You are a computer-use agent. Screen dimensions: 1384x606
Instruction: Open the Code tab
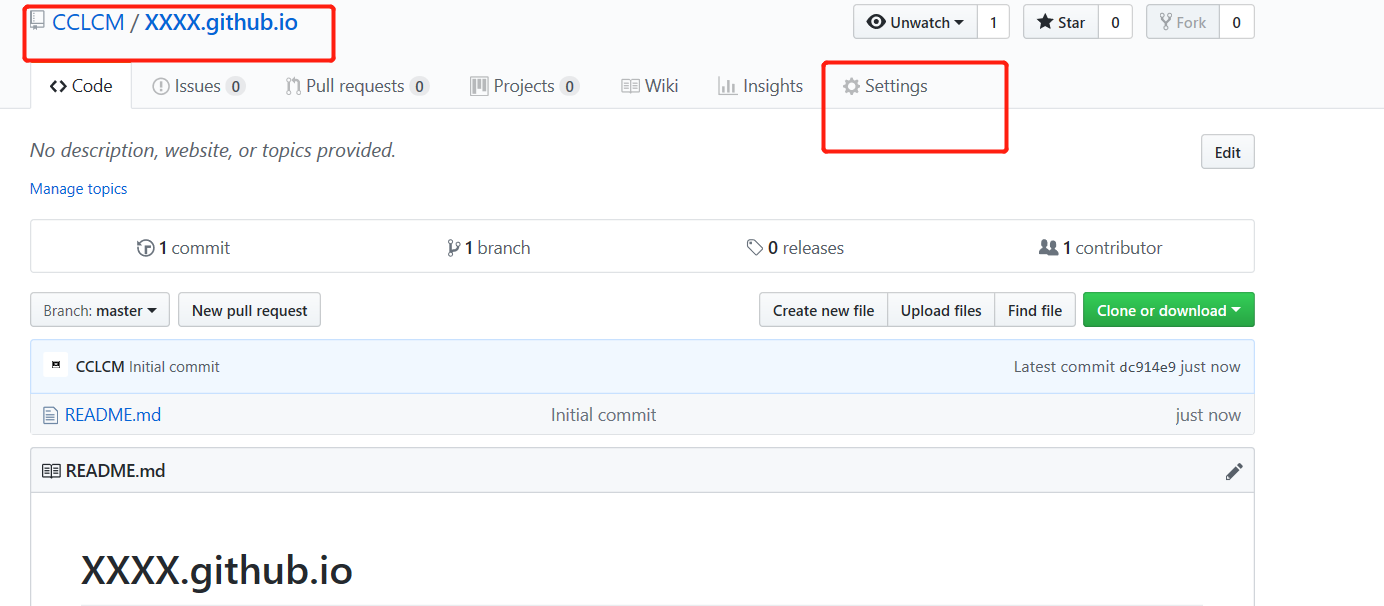pos(81,86)
